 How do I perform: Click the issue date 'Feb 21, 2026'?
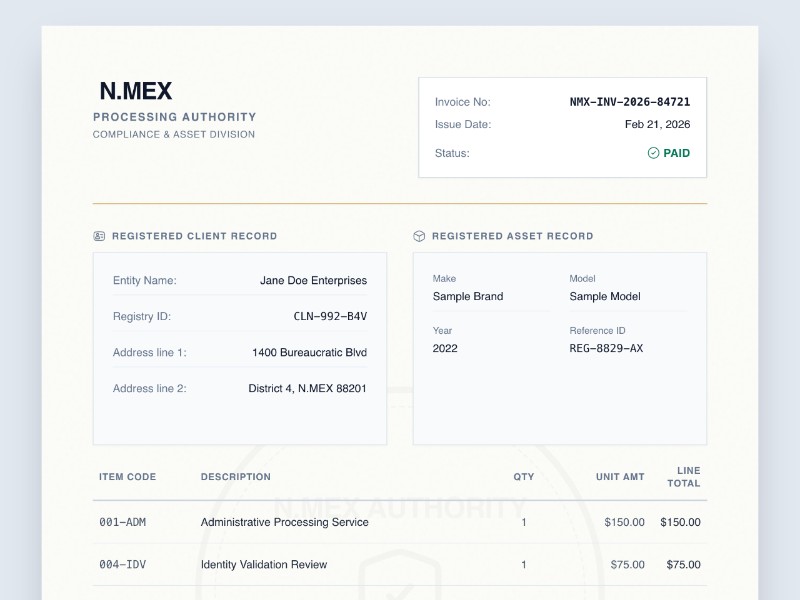pos(657,124)
